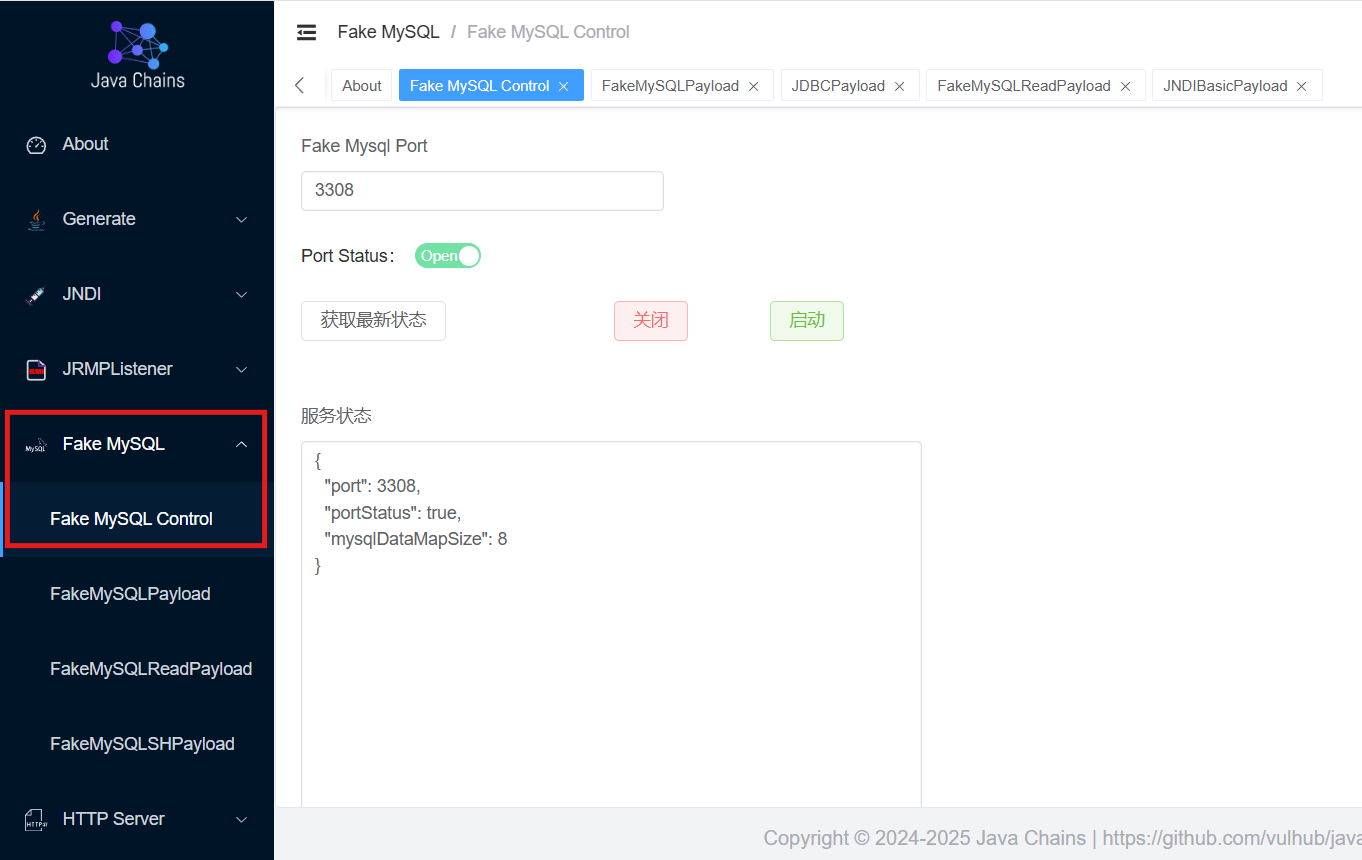The image size is (1362, 860).
Task: Collapse the Fake MySQL submenu chevron
Action: click(241, 445)
